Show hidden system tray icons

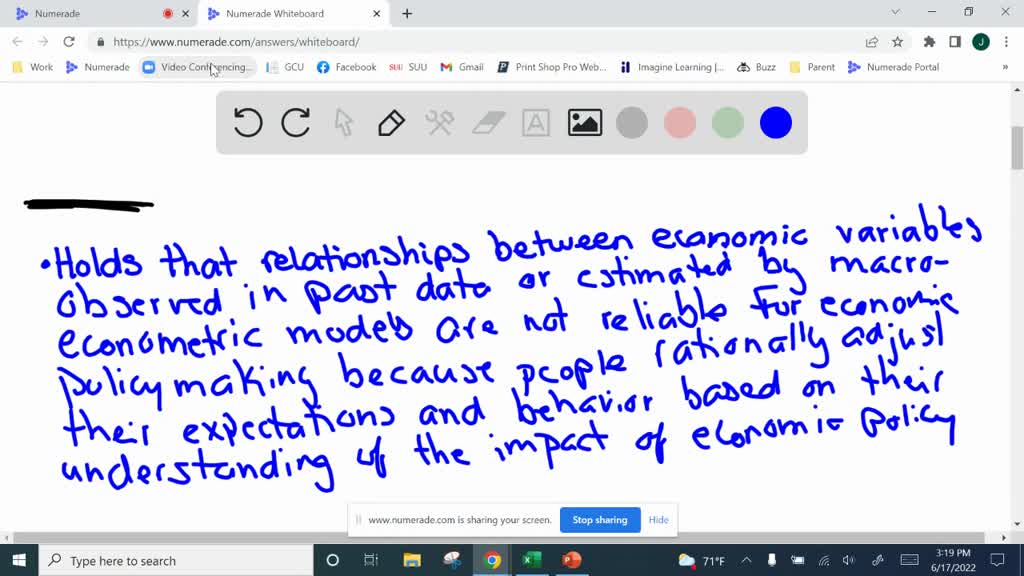(x=746, y=560)
